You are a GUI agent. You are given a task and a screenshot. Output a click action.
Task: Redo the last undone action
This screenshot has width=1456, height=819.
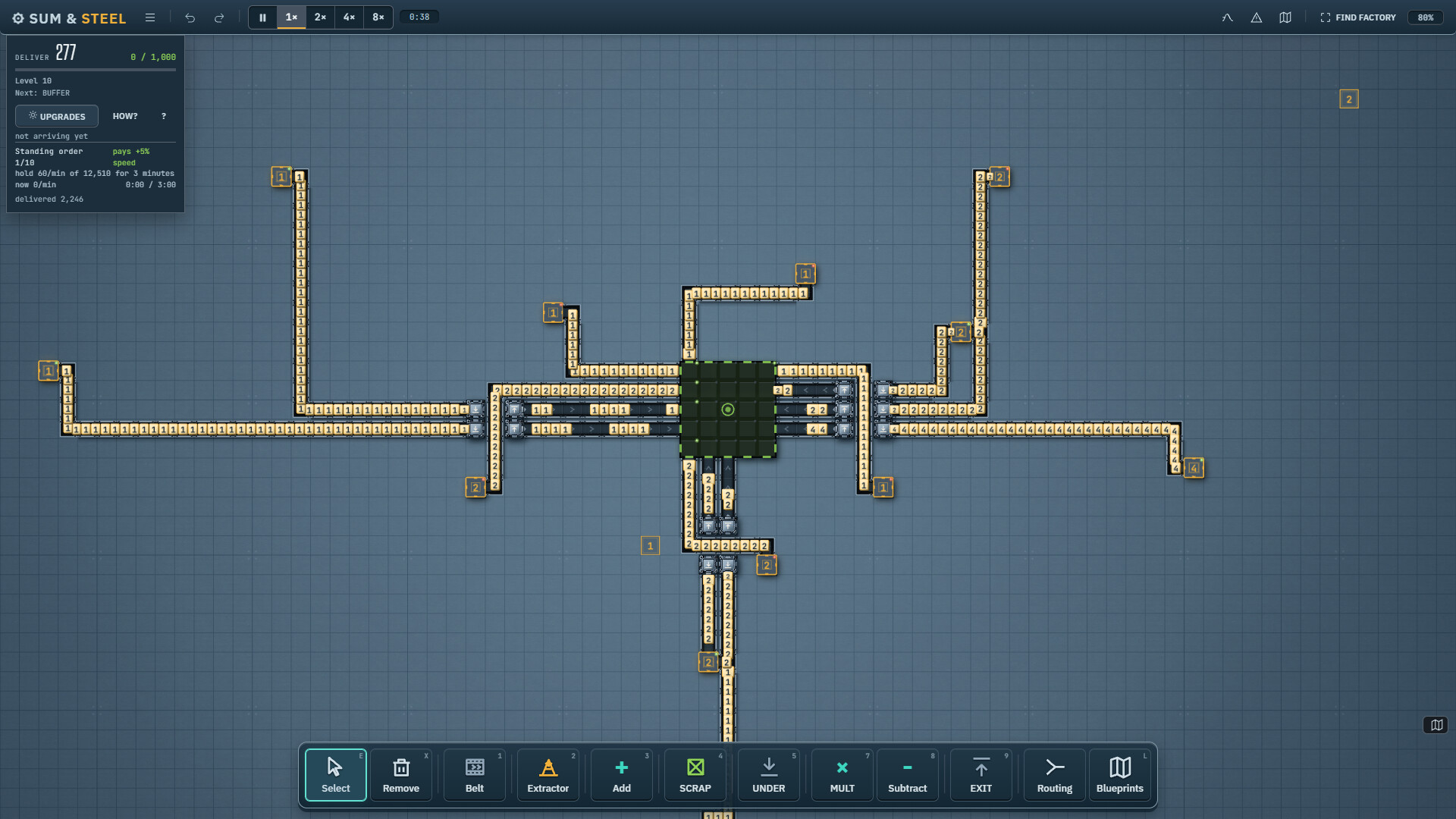tap(219, 17)
